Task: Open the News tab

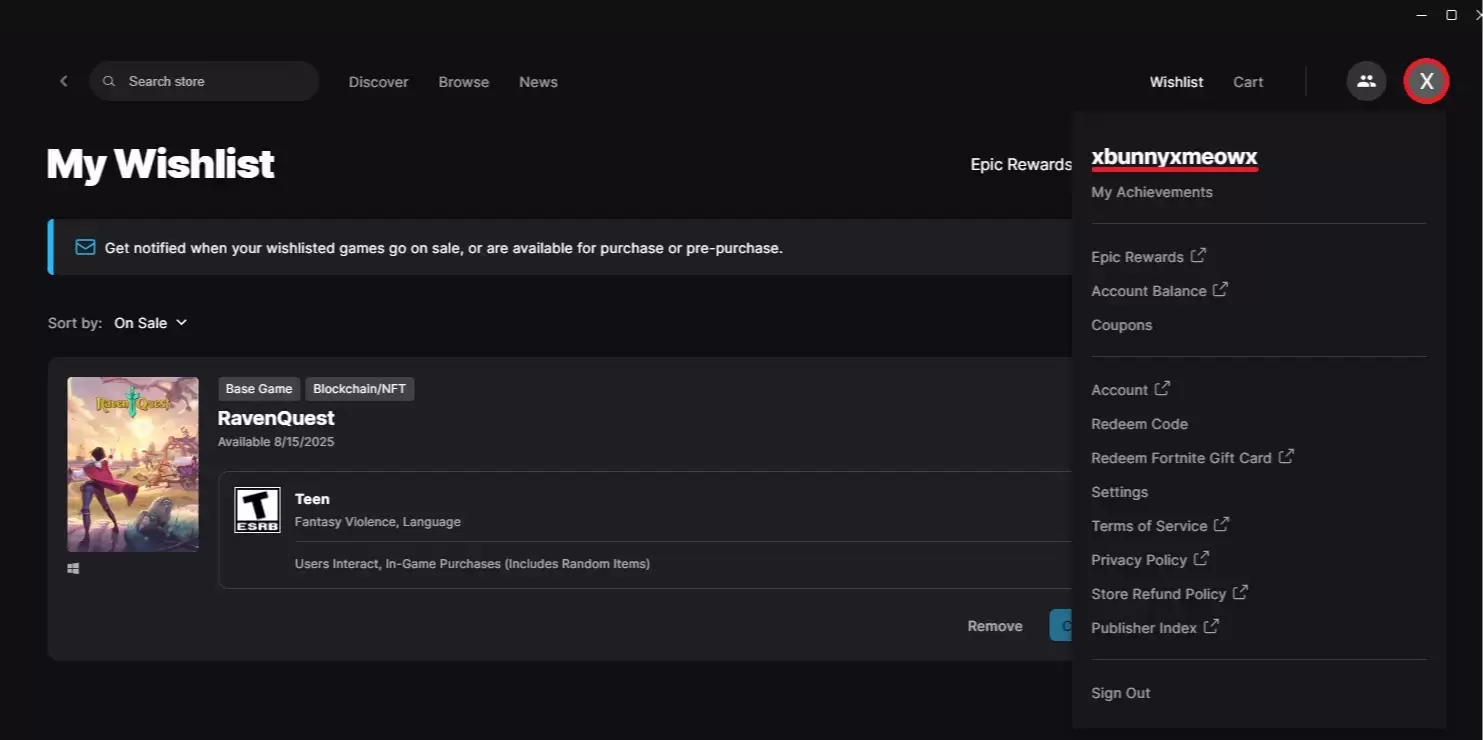Action: click(538, 82)
